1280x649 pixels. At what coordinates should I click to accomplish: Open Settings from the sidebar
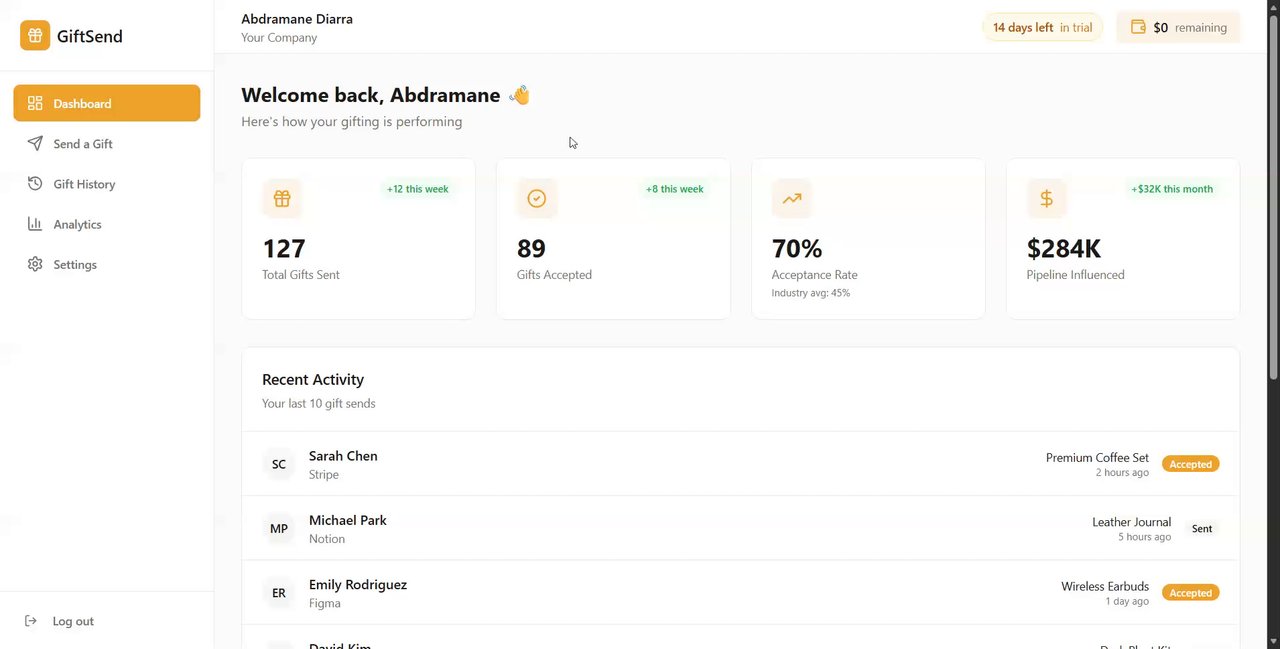[x=107, y=264]
